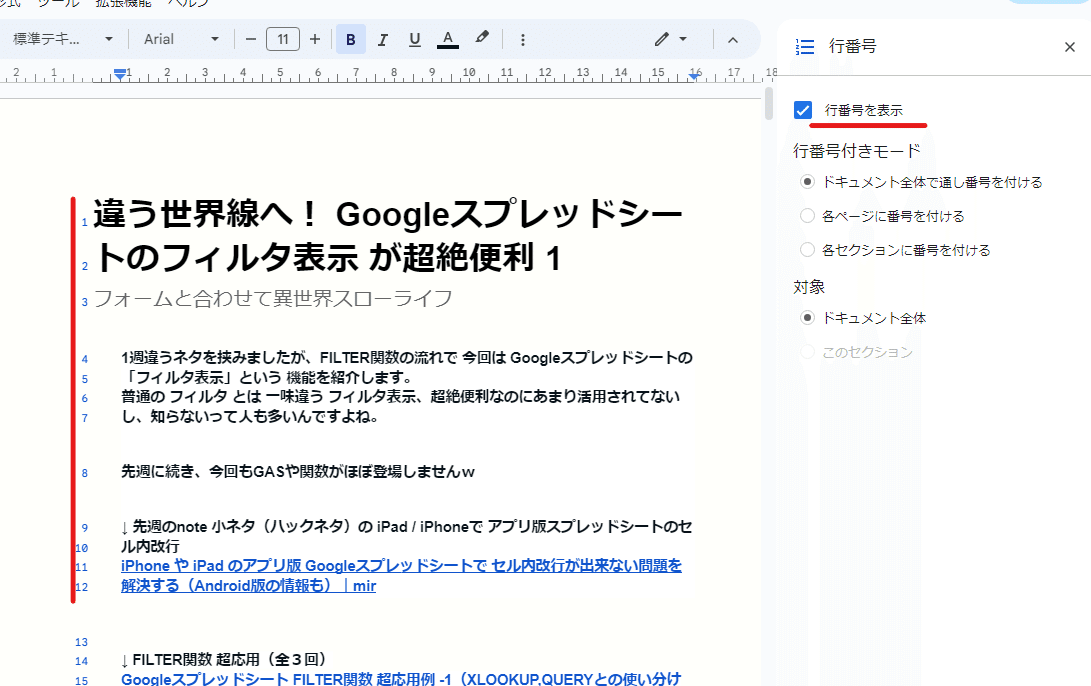Image resolution: width=1091 pixels, height=686 pixels.
Task: Edit the font size field showing 11
Action: pyautogui.click(x=282, y=40)
